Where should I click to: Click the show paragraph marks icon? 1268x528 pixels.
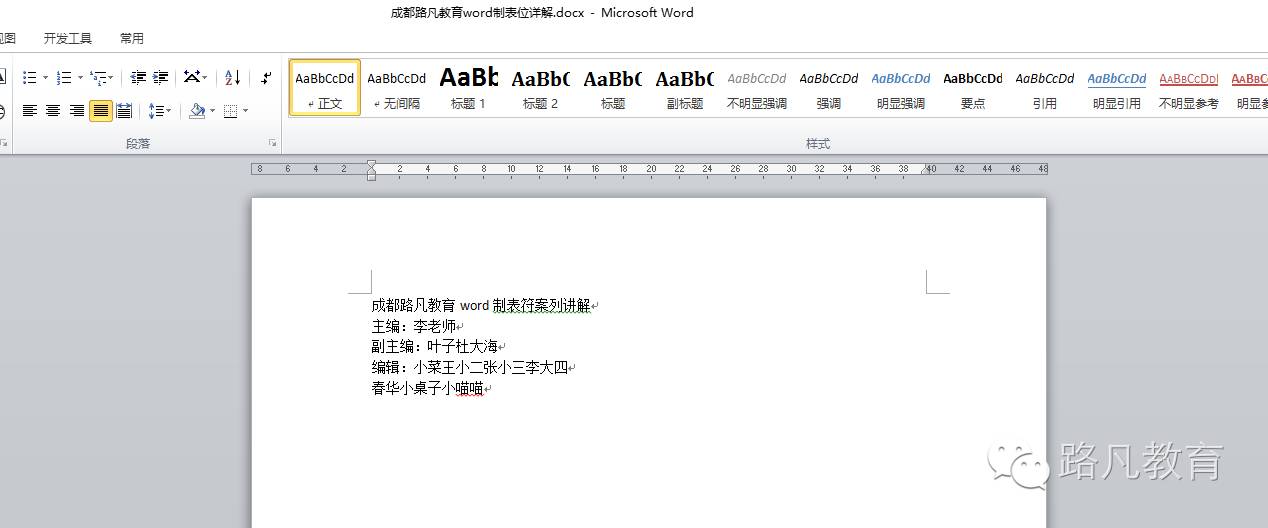click(x=266, y=78)
